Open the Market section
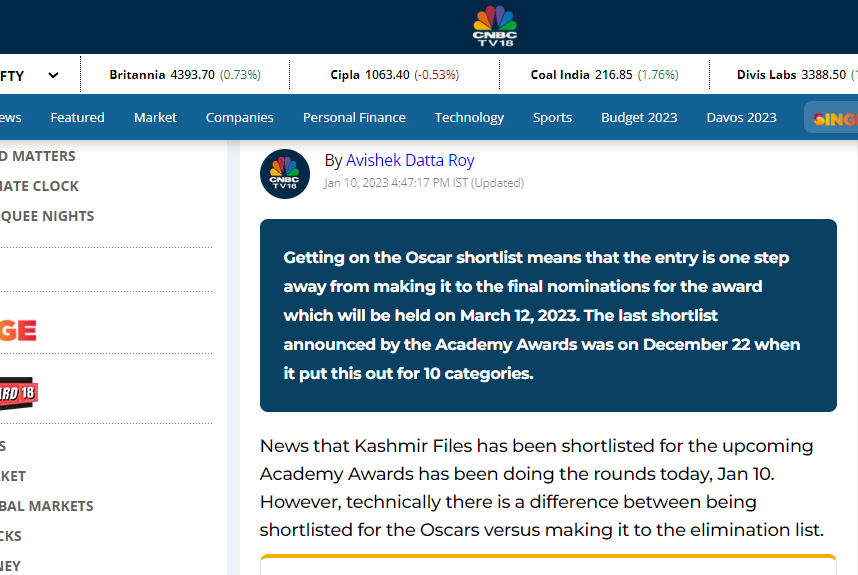 click(x=155, y=117)
